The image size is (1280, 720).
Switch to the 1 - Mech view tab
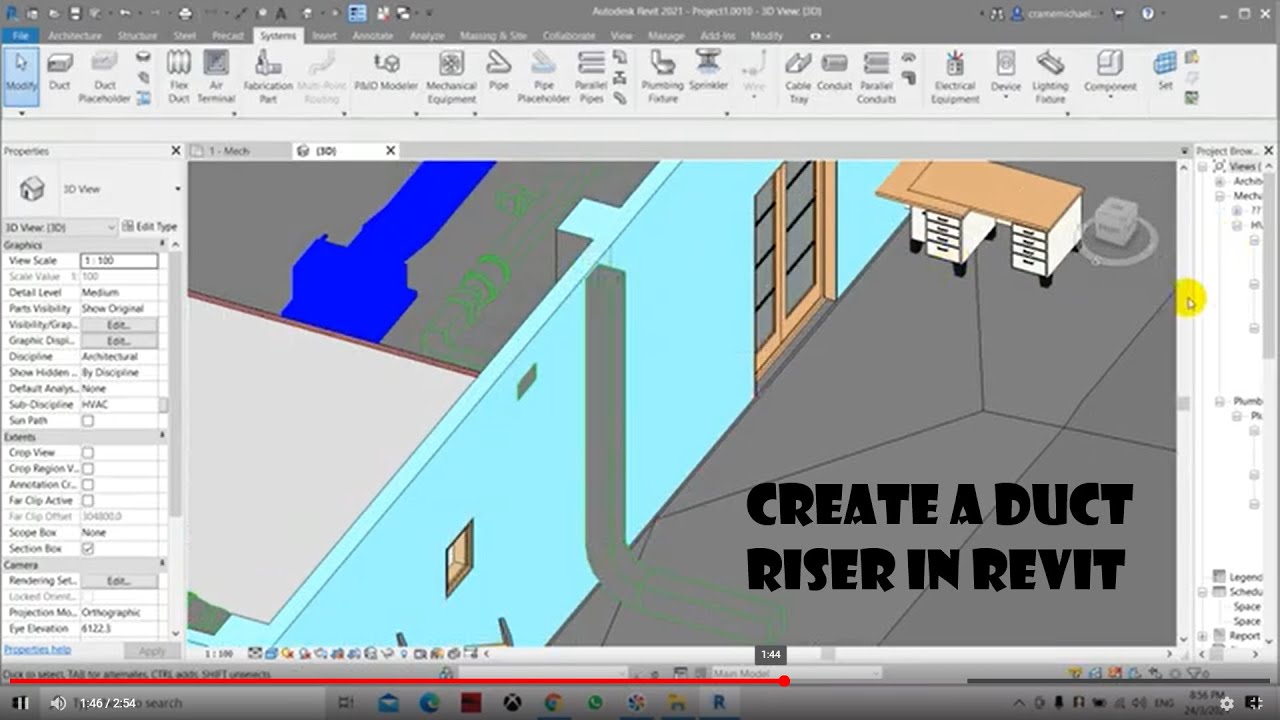pyautogui.click(x=229, y=151)
